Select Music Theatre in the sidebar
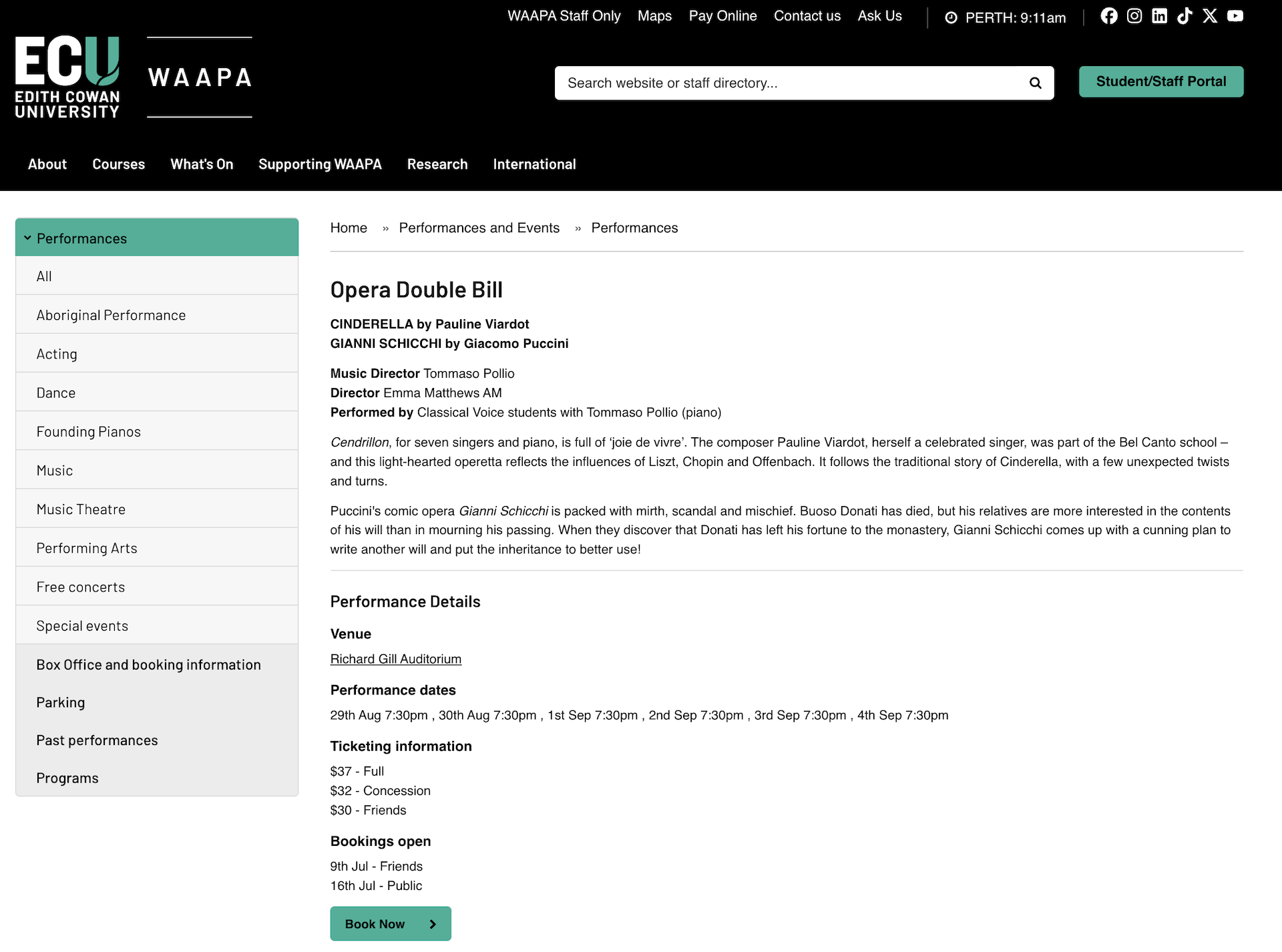Viewport: 1282px width, 952px height. point(157,509)
